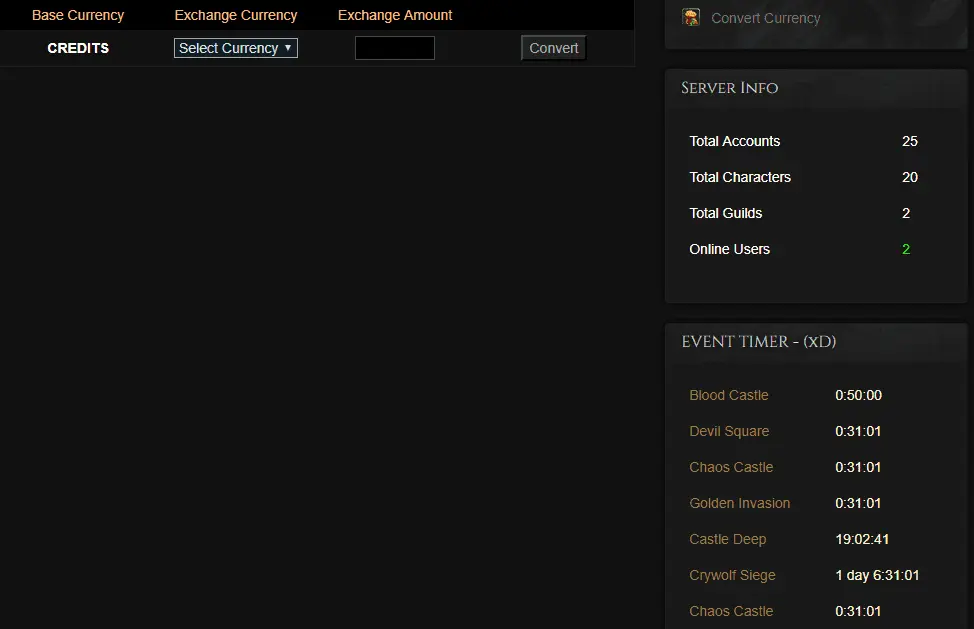Click the Total Accounts value 25
Viewport: 974px width, 629px height.
[x=909, y=141]
